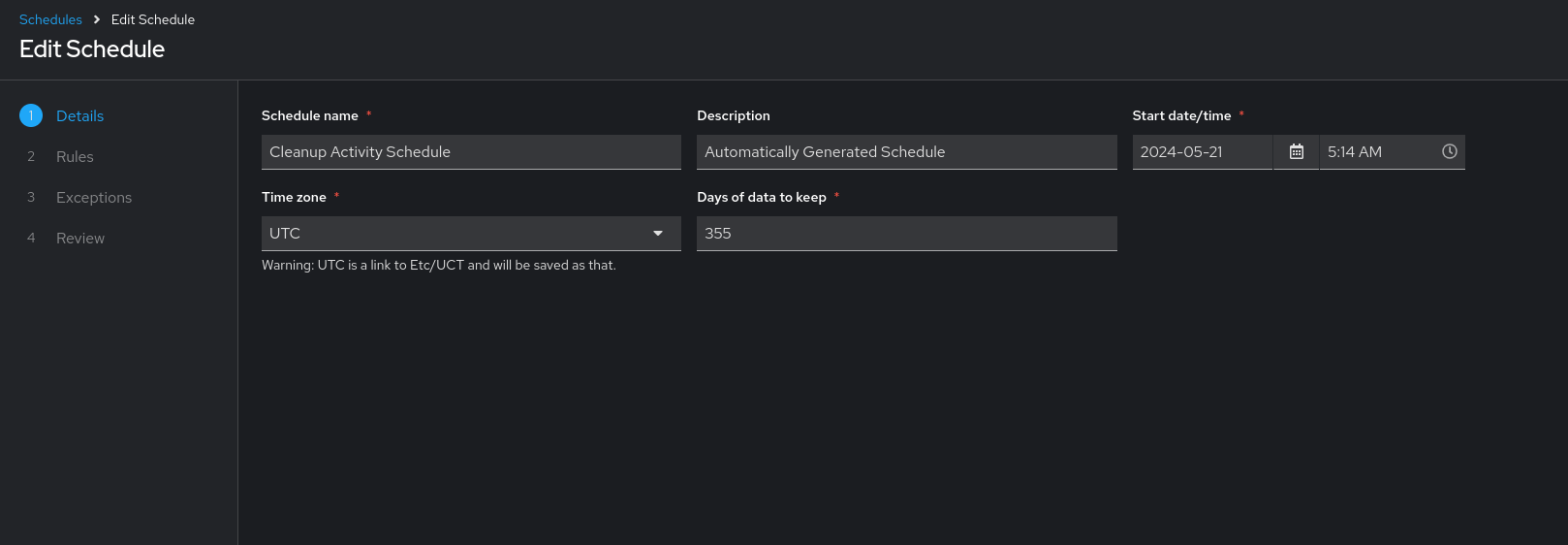
Task: Focus the Days of data to keep field
Action: (x=906, y=234)
